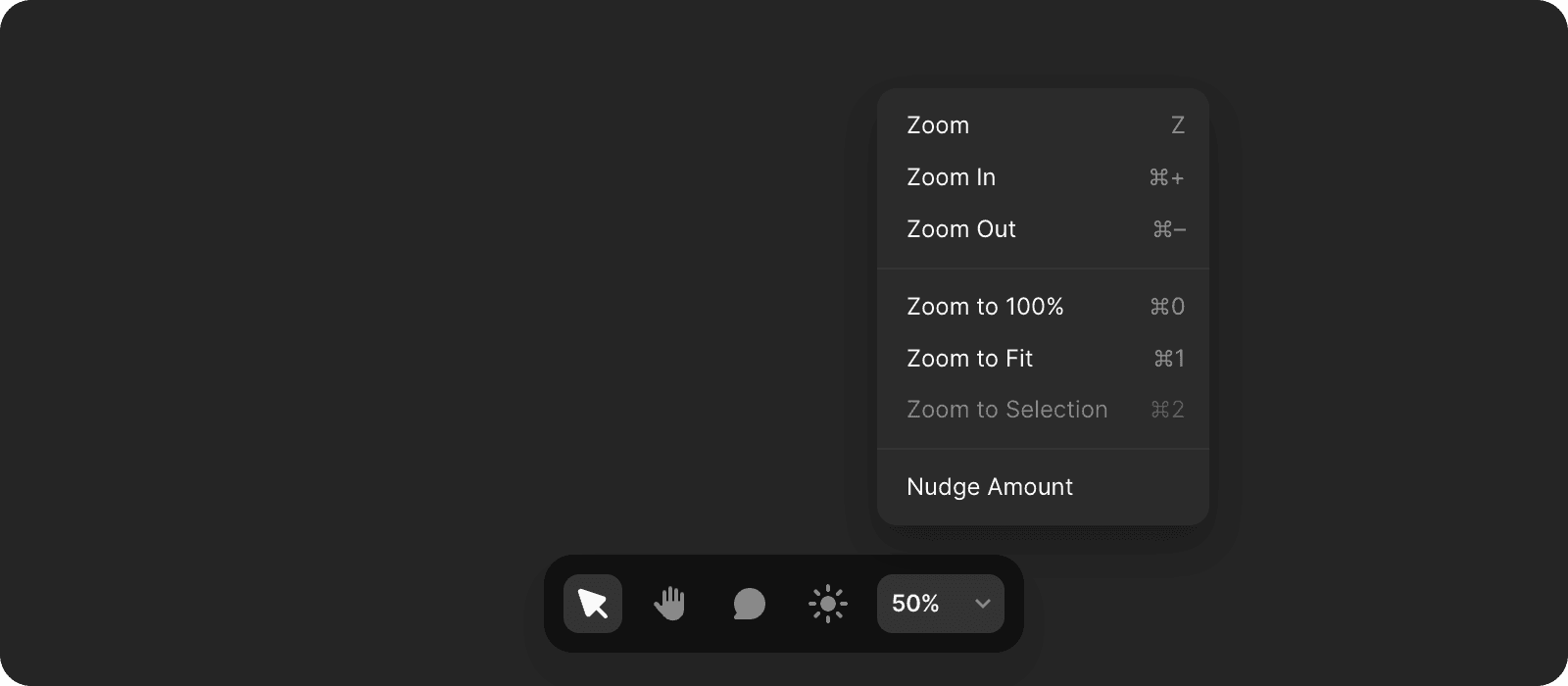This screenshot has height=686, width=1568.
Task: Select the Zoom to Fit option
Action: (x=969, y=359)
